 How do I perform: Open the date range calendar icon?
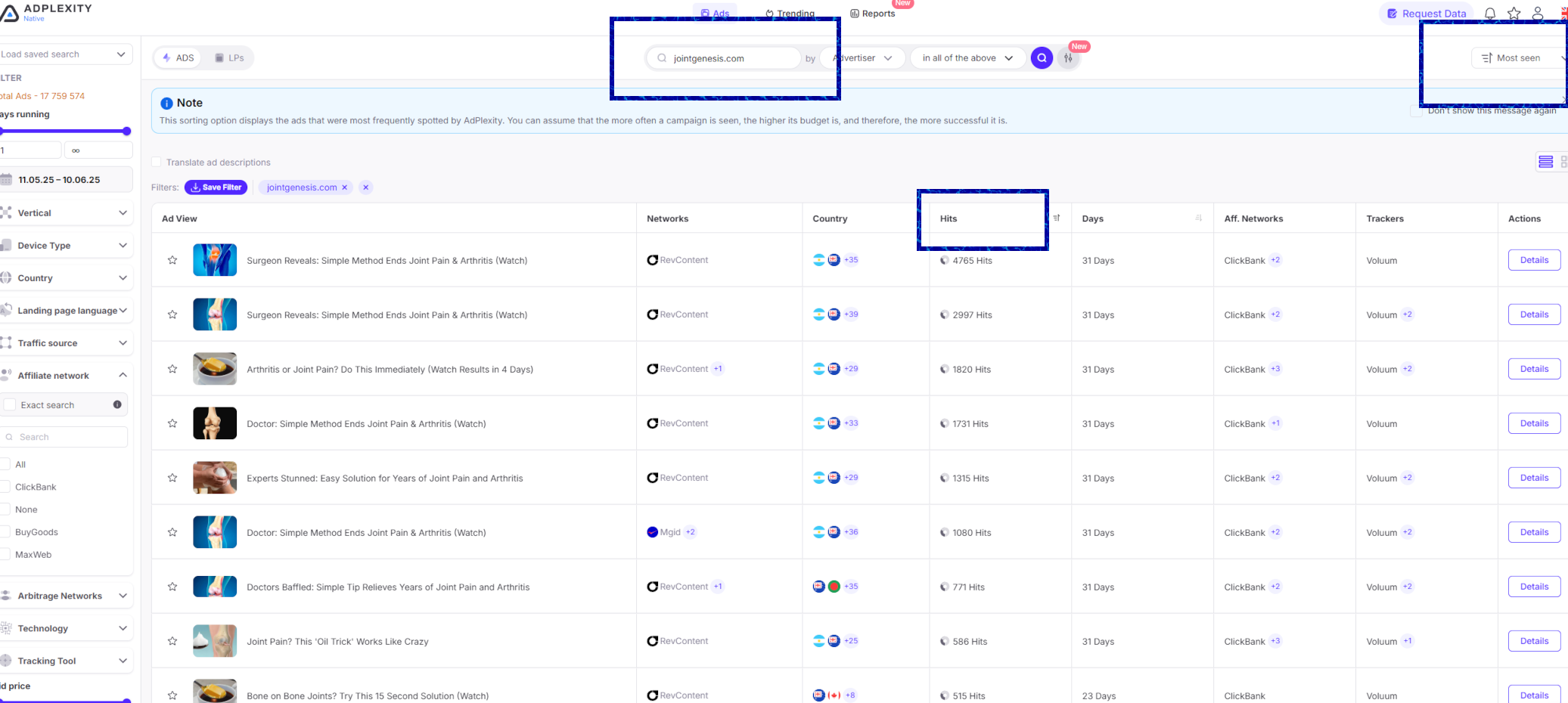[6, 179]
